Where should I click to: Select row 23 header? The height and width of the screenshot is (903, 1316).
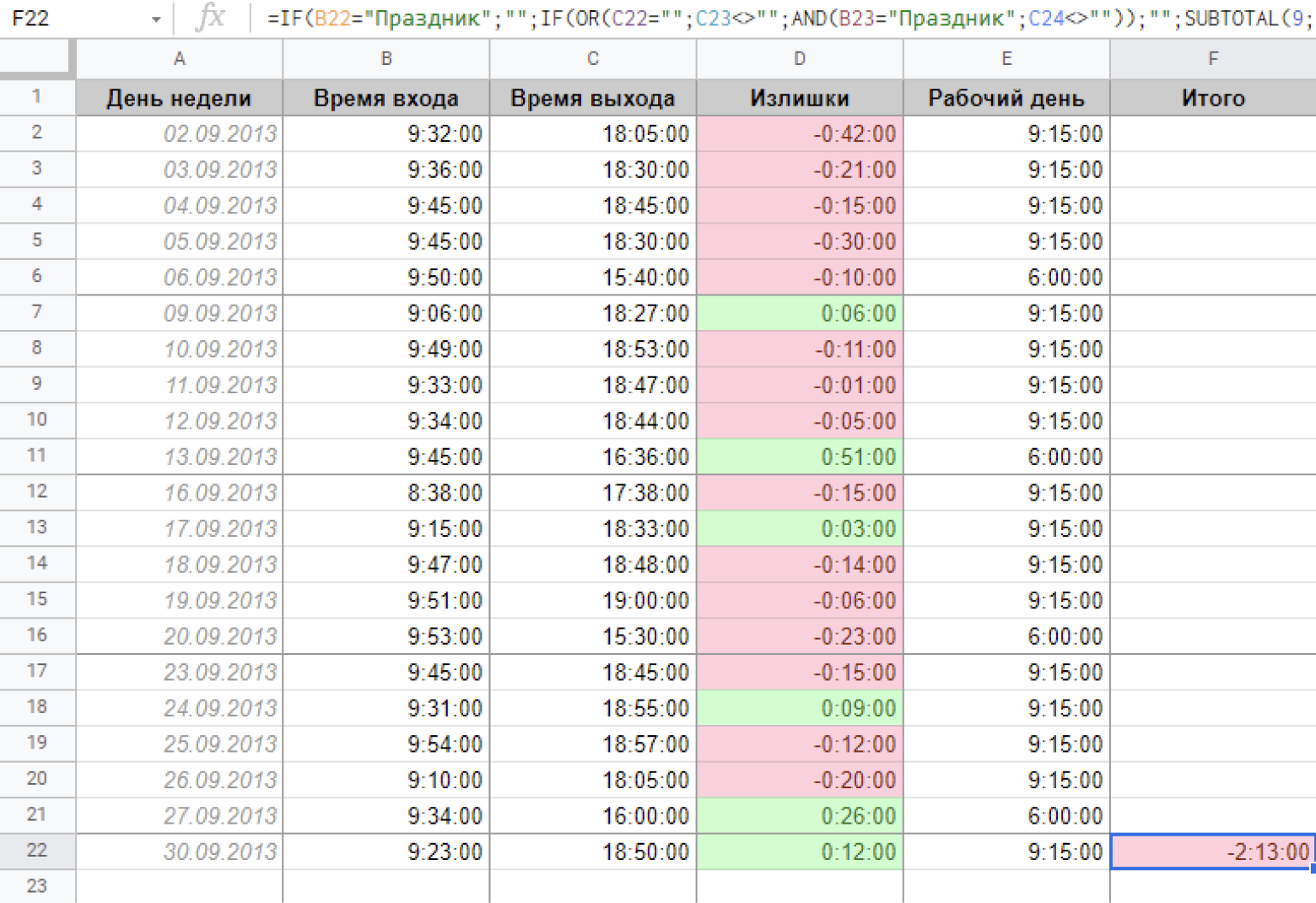click(x=37, y=886)
